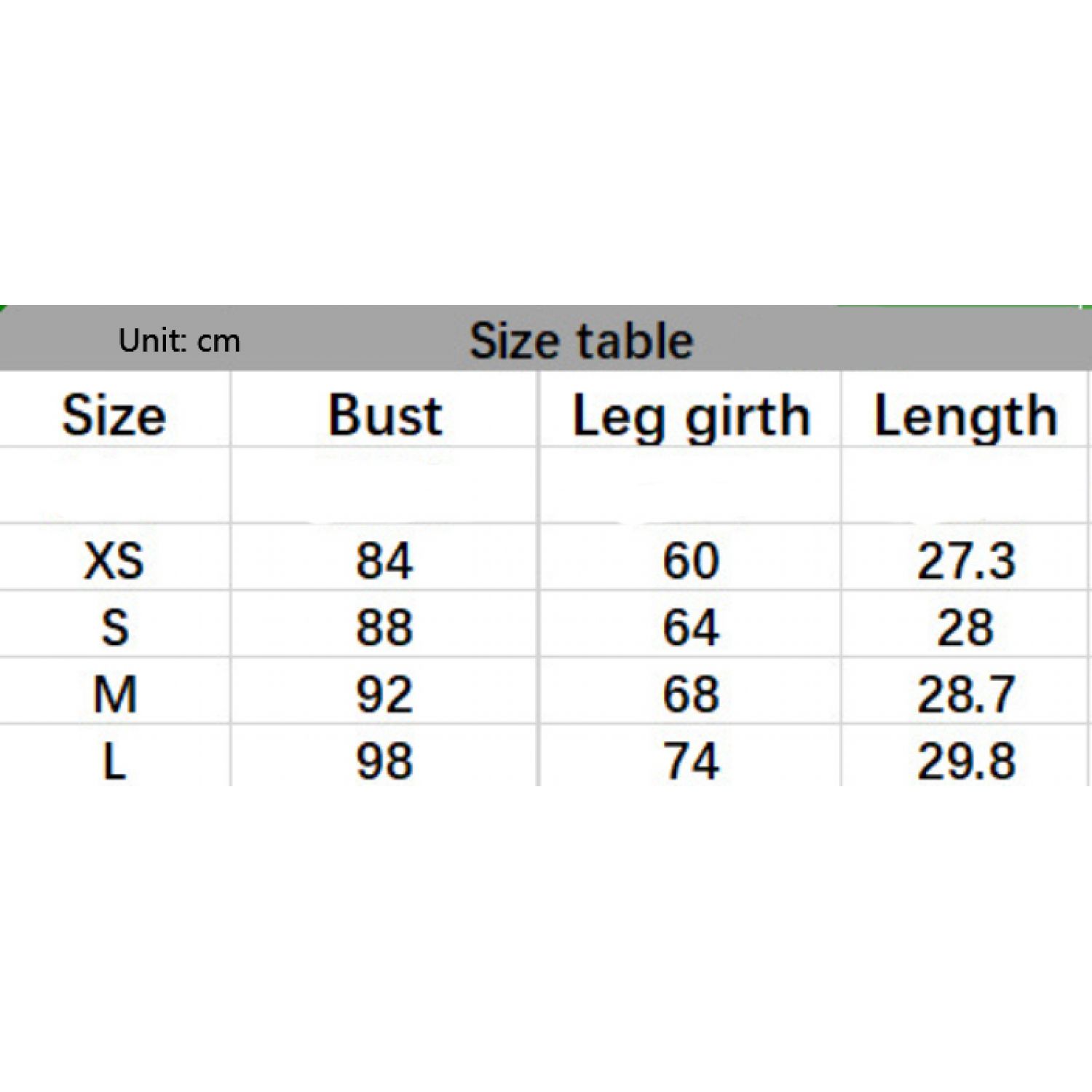Click the "Unit: cm" label
This screenshot has height=1092, width=1092.
[179, 341]
